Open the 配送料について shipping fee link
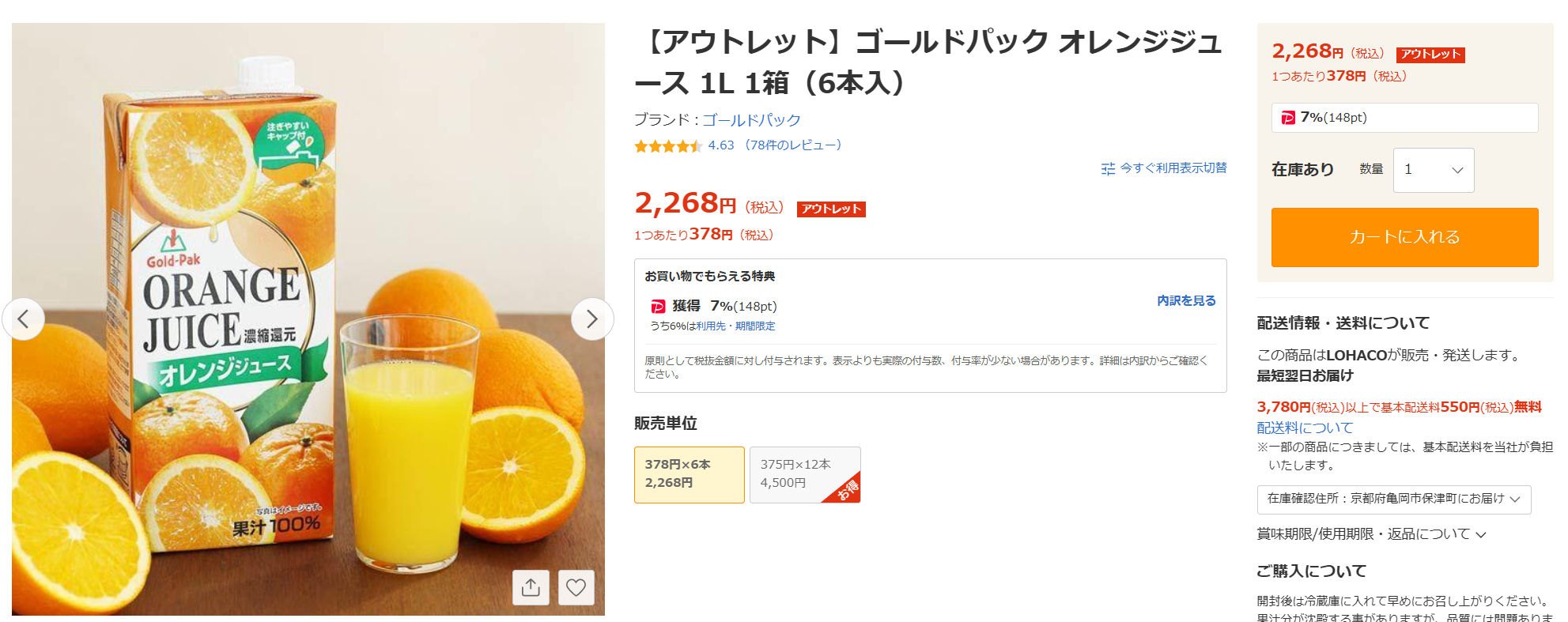Image resolution: width=1568 pixels, height=622 pixels. pos(1305,428)
